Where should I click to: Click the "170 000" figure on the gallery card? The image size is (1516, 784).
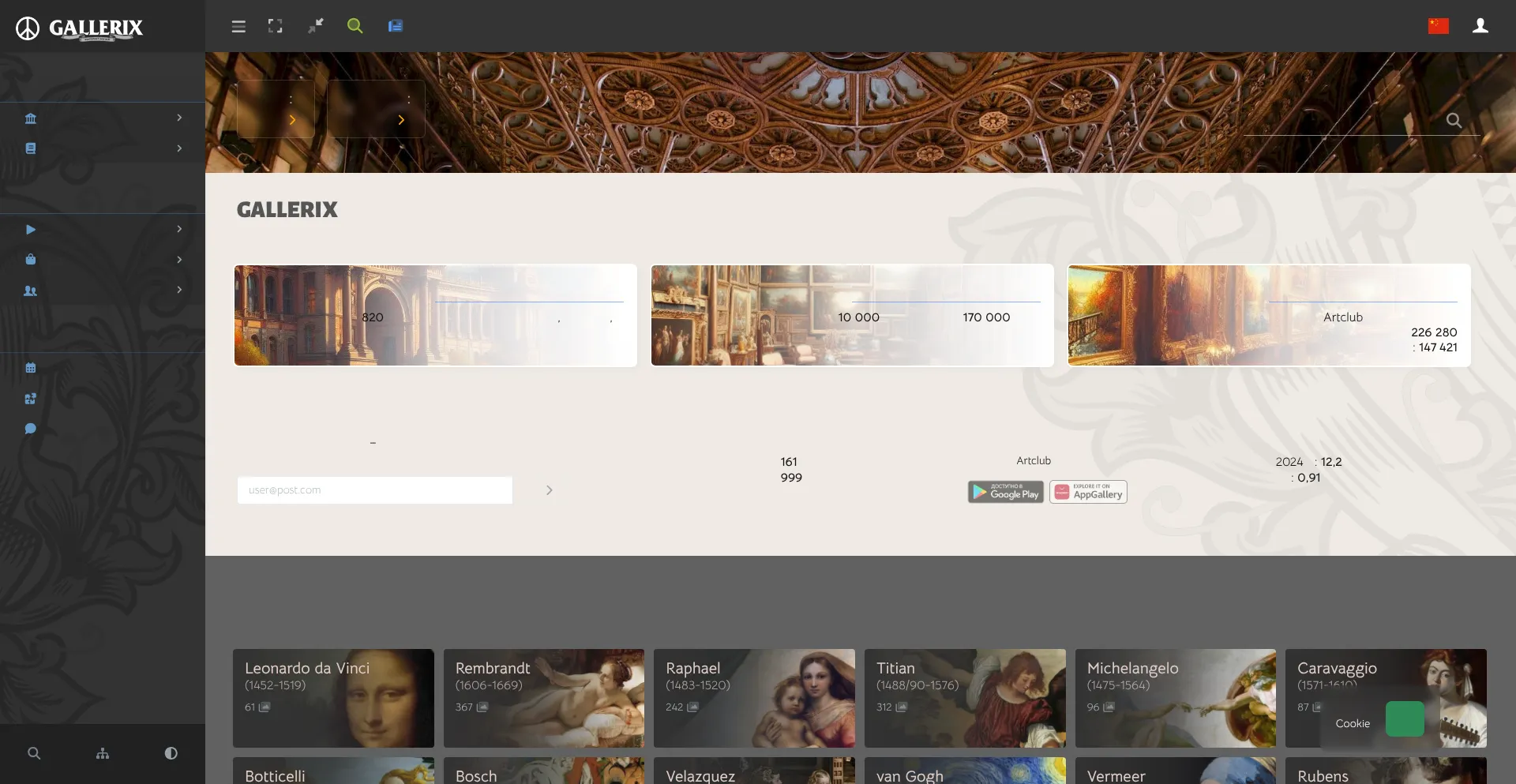pyautogui.click(x=986, y=317)
